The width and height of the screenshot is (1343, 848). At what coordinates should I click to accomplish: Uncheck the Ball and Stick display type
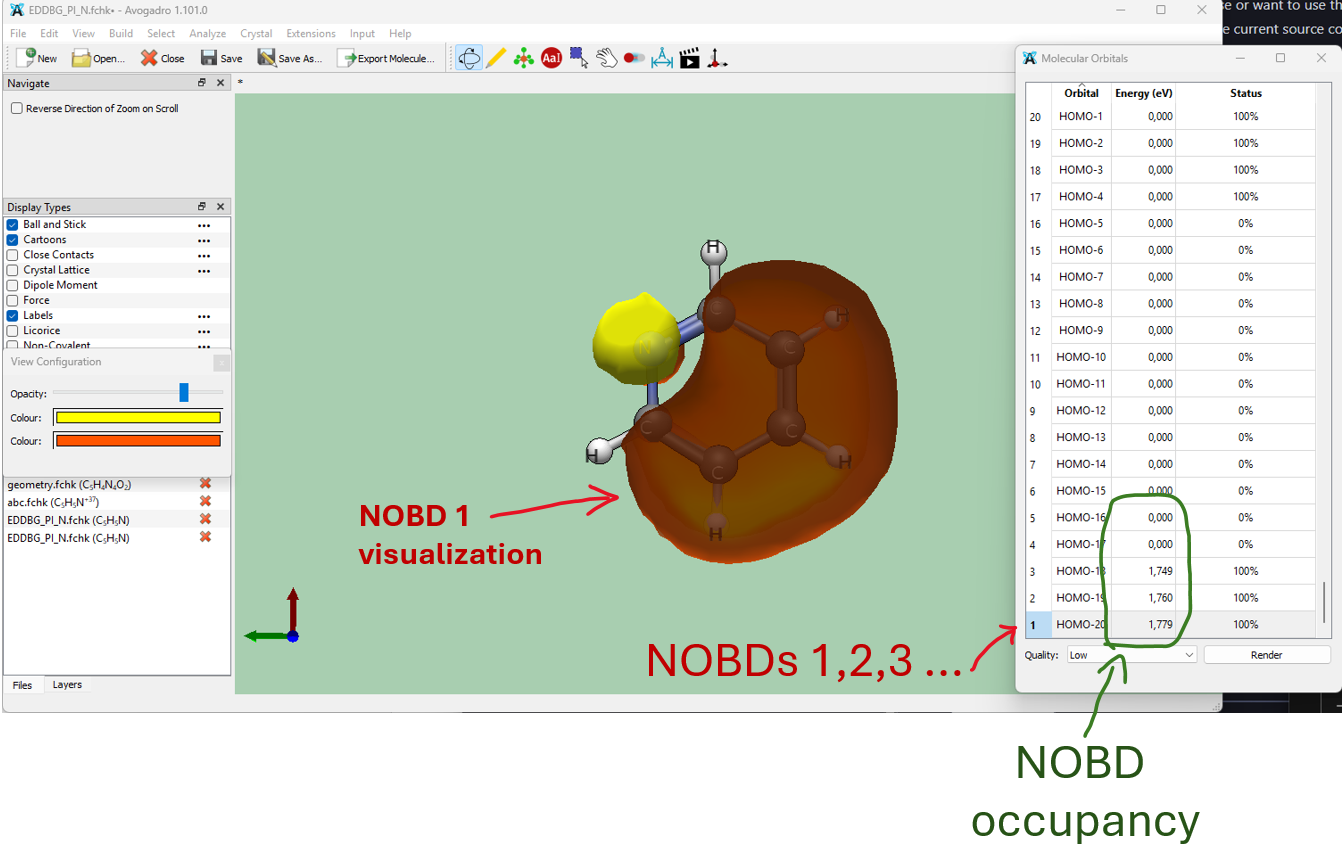point(13,225)
